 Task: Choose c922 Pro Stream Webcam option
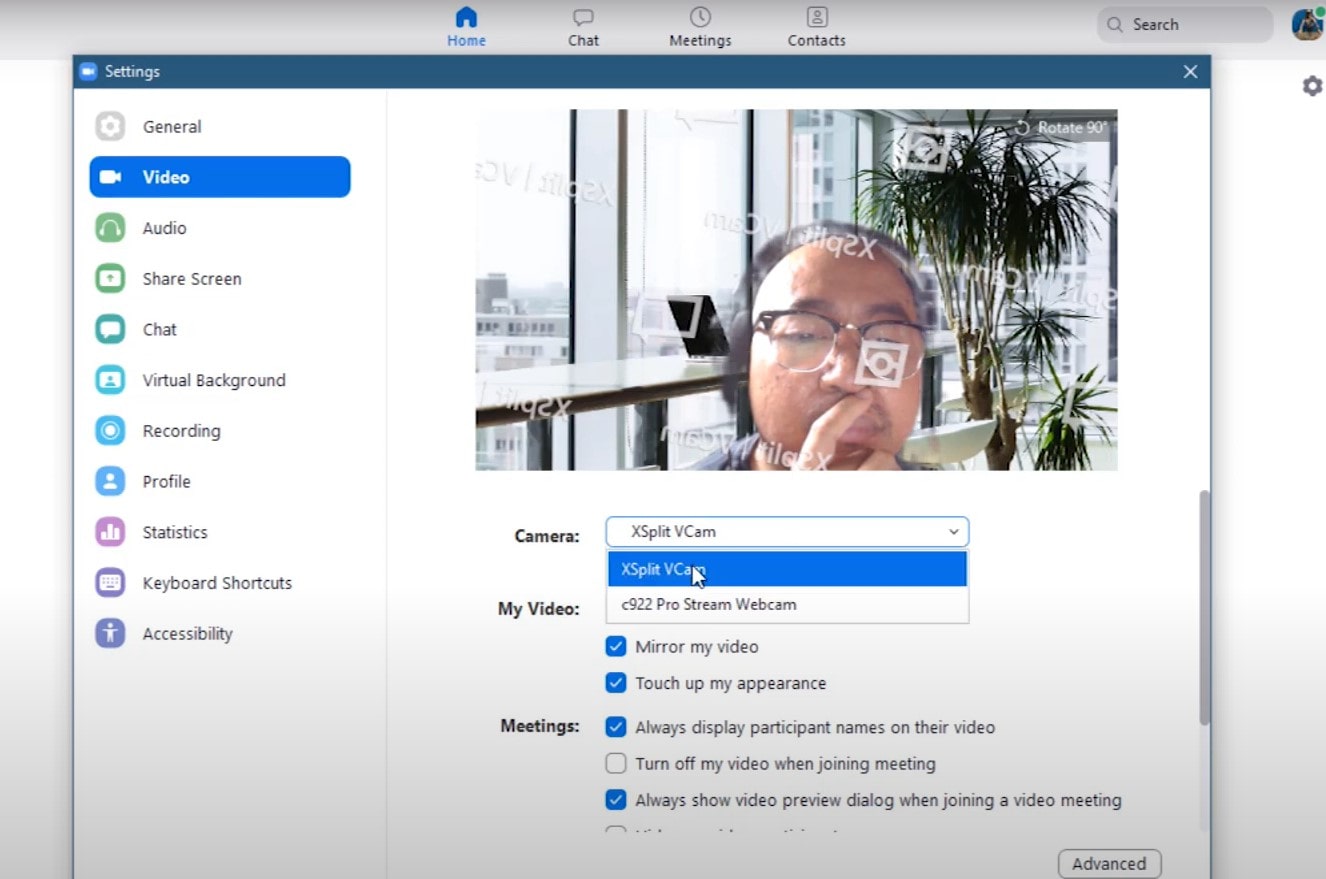[x=708, y=605]
